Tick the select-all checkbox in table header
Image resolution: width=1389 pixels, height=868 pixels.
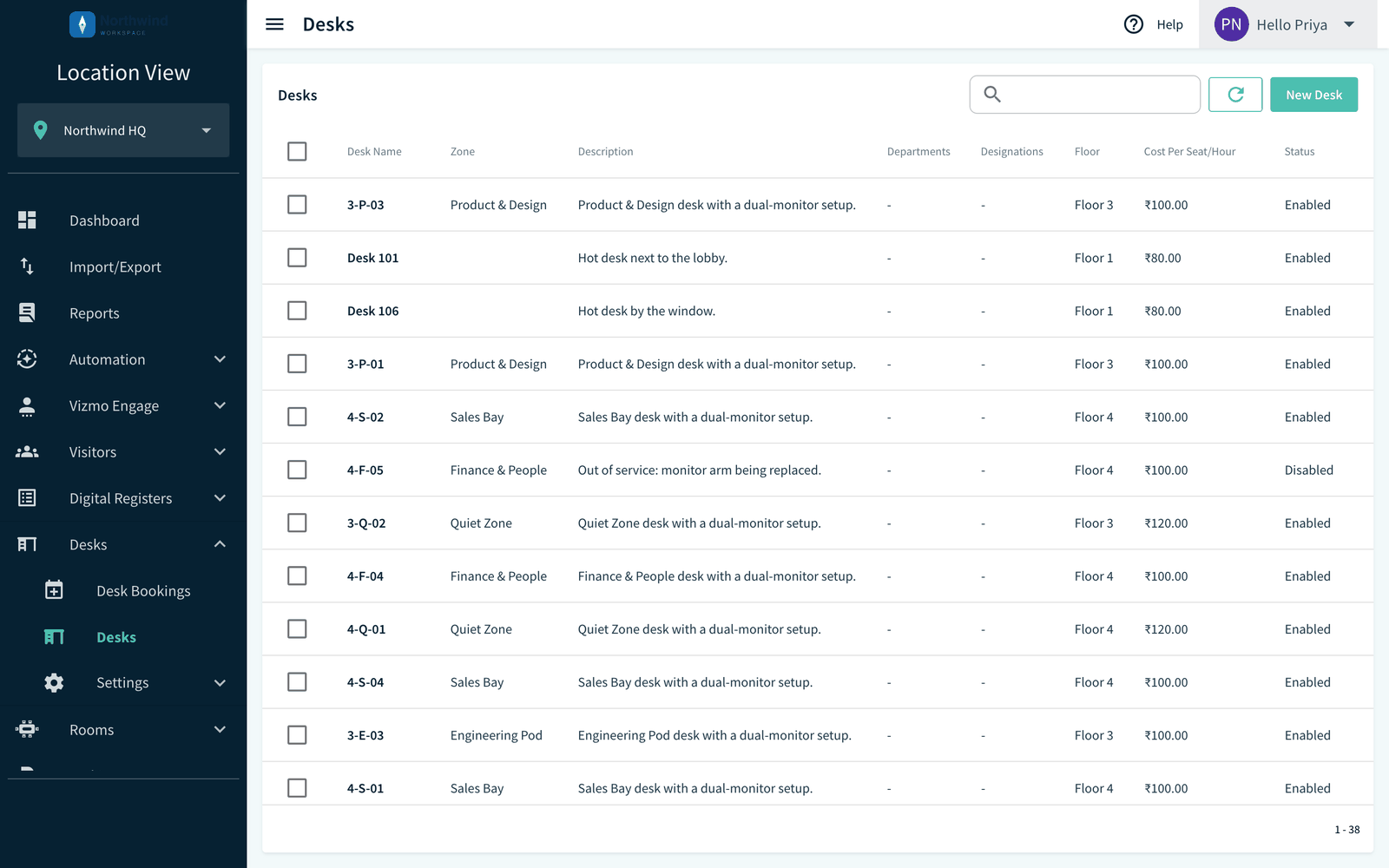[297, 151]
